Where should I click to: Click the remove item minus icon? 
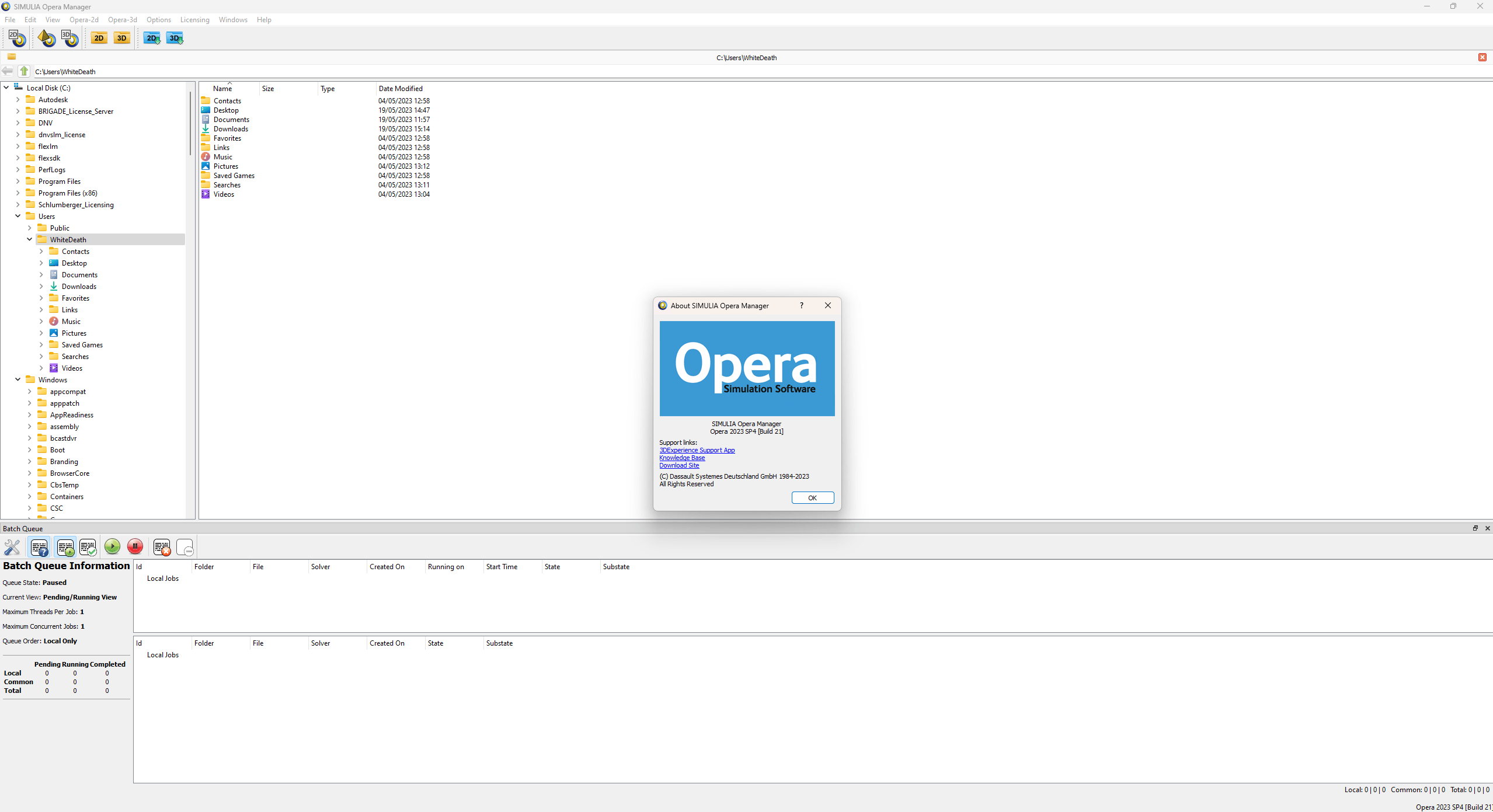pos(185,547)
